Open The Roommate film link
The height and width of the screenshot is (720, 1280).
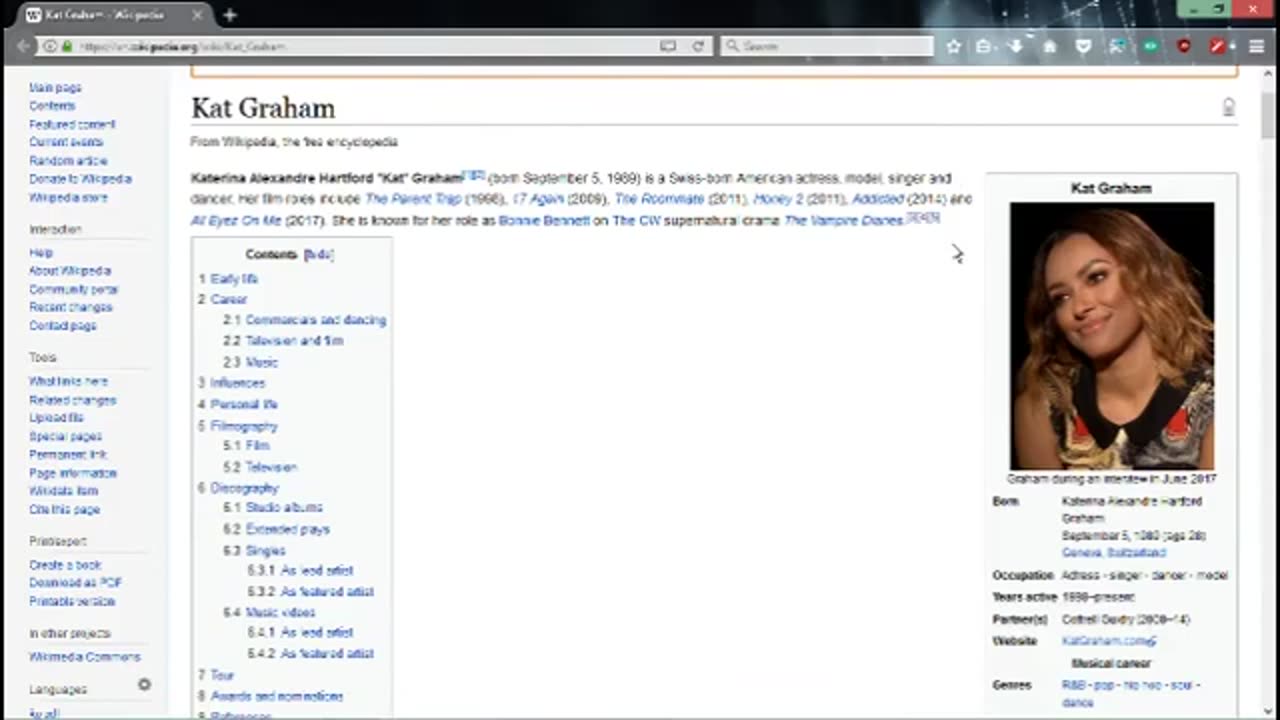pos(659,199)
